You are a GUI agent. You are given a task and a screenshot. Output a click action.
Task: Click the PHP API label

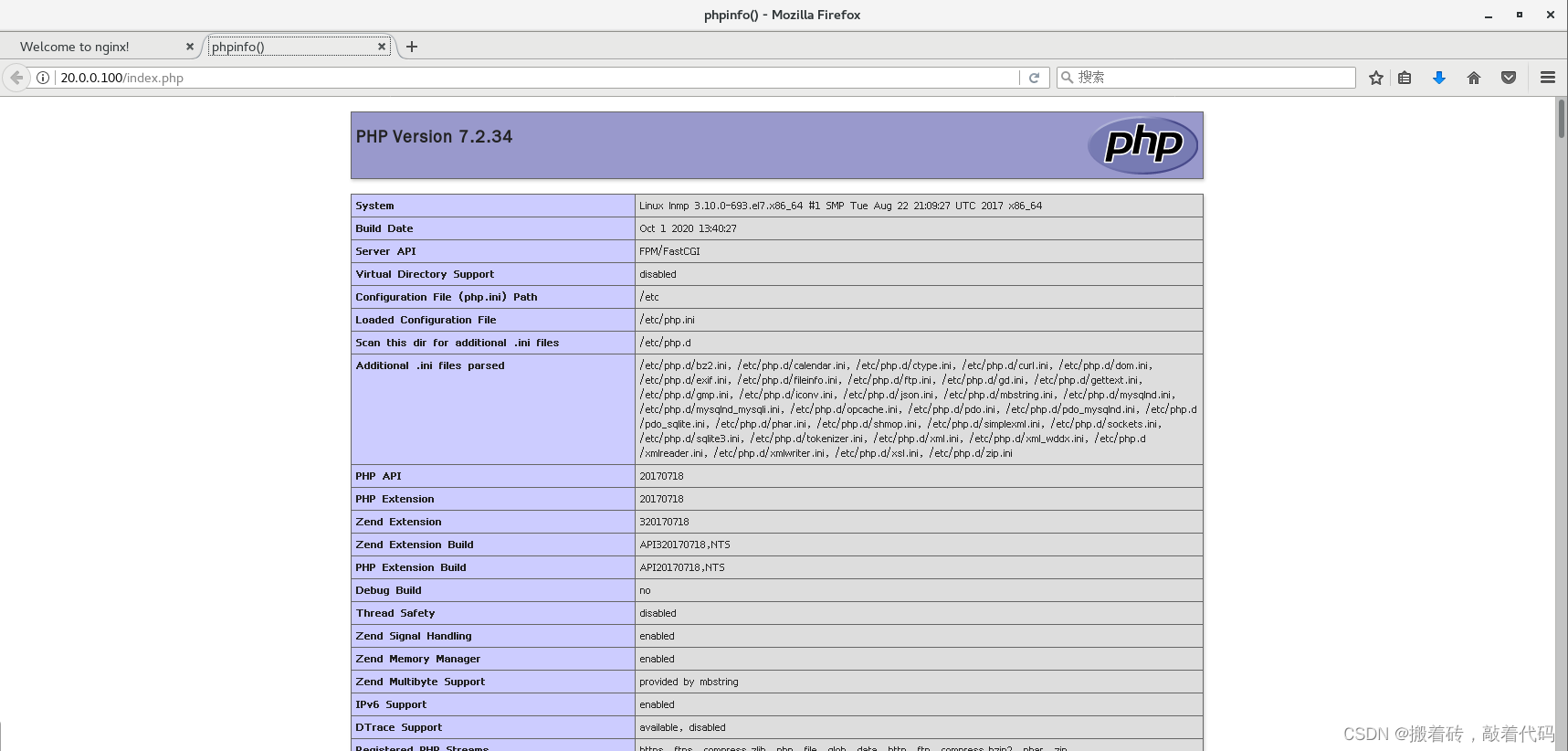378,476
